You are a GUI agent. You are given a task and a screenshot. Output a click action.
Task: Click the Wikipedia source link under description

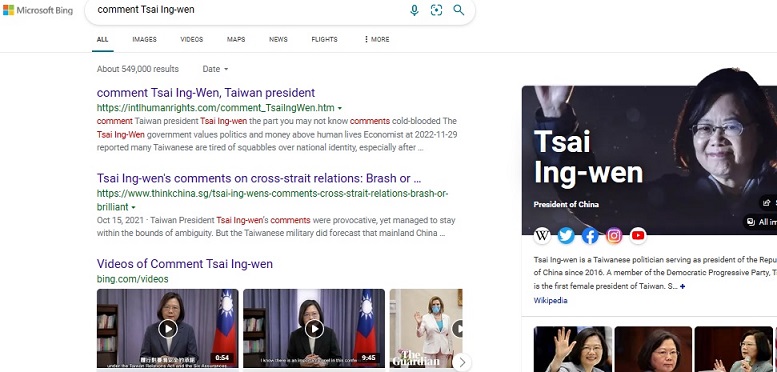(x=551, y=300)
